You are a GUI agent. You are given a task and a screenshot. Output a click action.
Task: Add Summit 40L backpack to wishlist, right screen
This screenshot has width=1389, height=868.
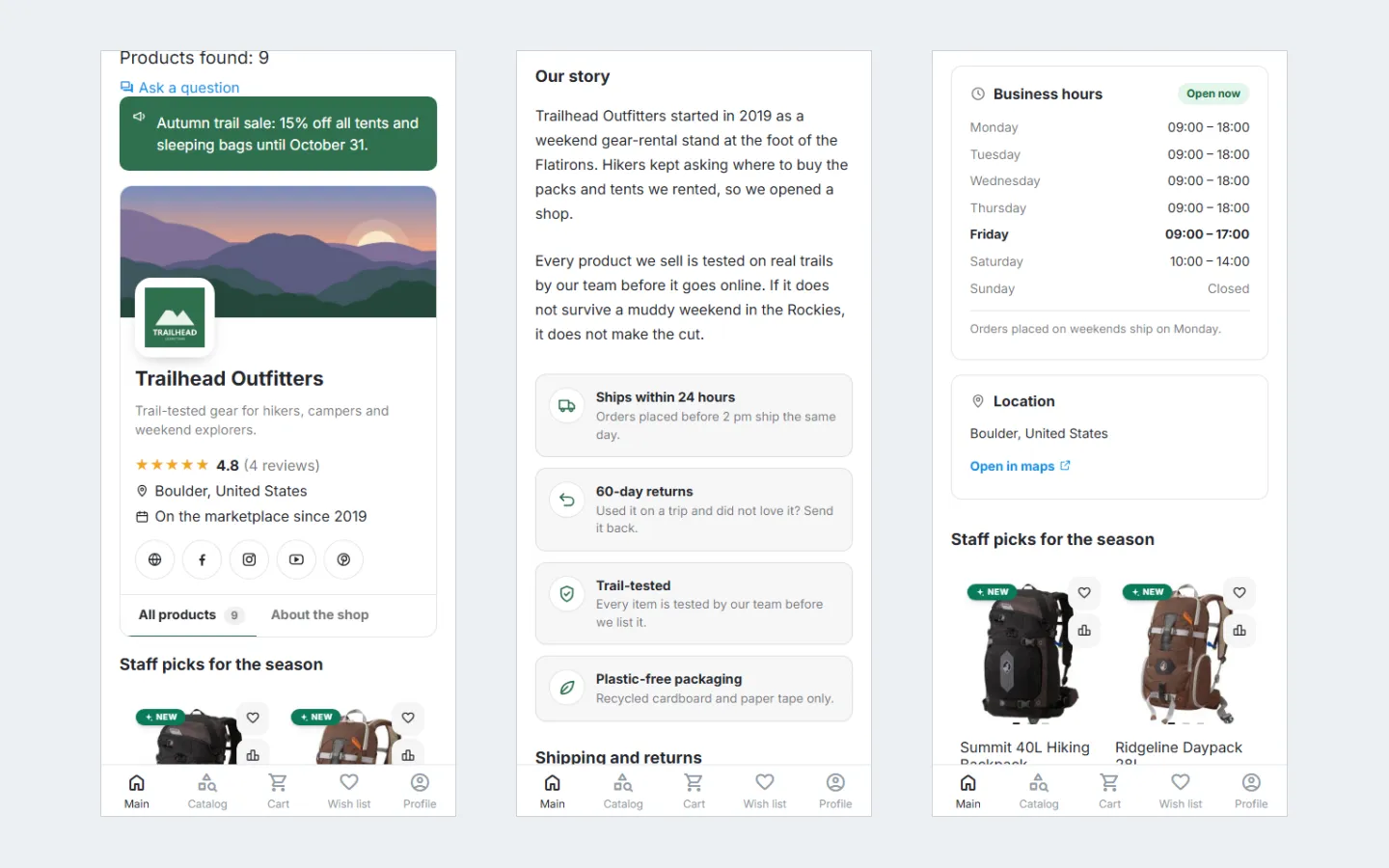pos(1084,592)
